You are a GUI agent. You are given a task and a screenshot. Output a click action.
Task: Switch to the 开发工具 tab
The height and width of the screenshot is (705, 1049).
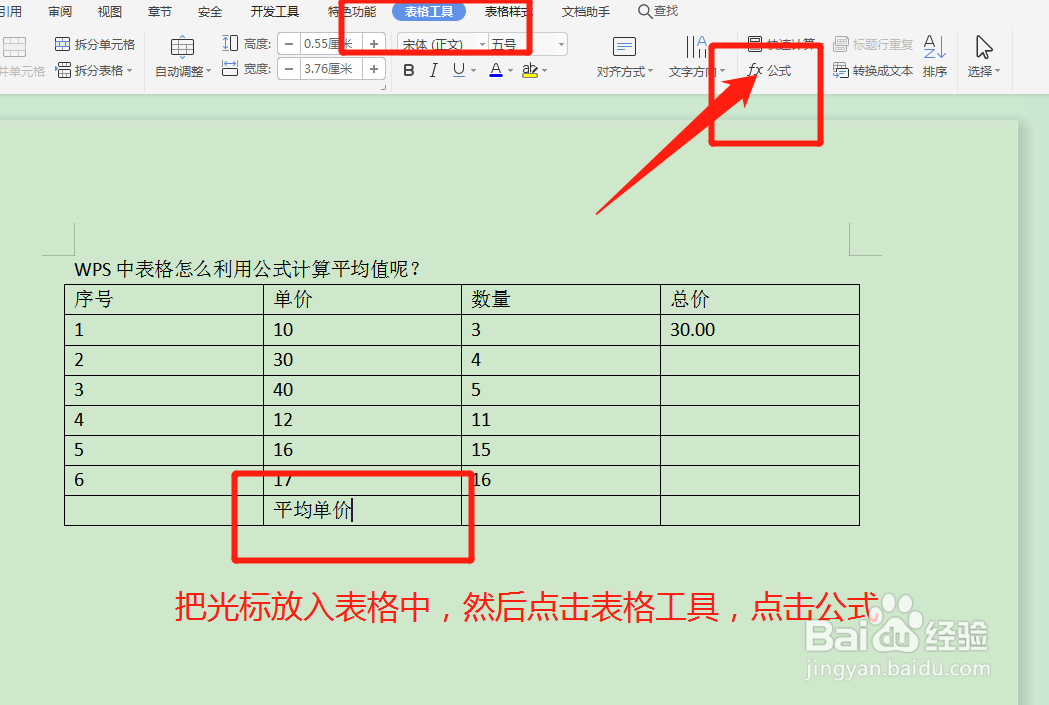tap(275, 11)
